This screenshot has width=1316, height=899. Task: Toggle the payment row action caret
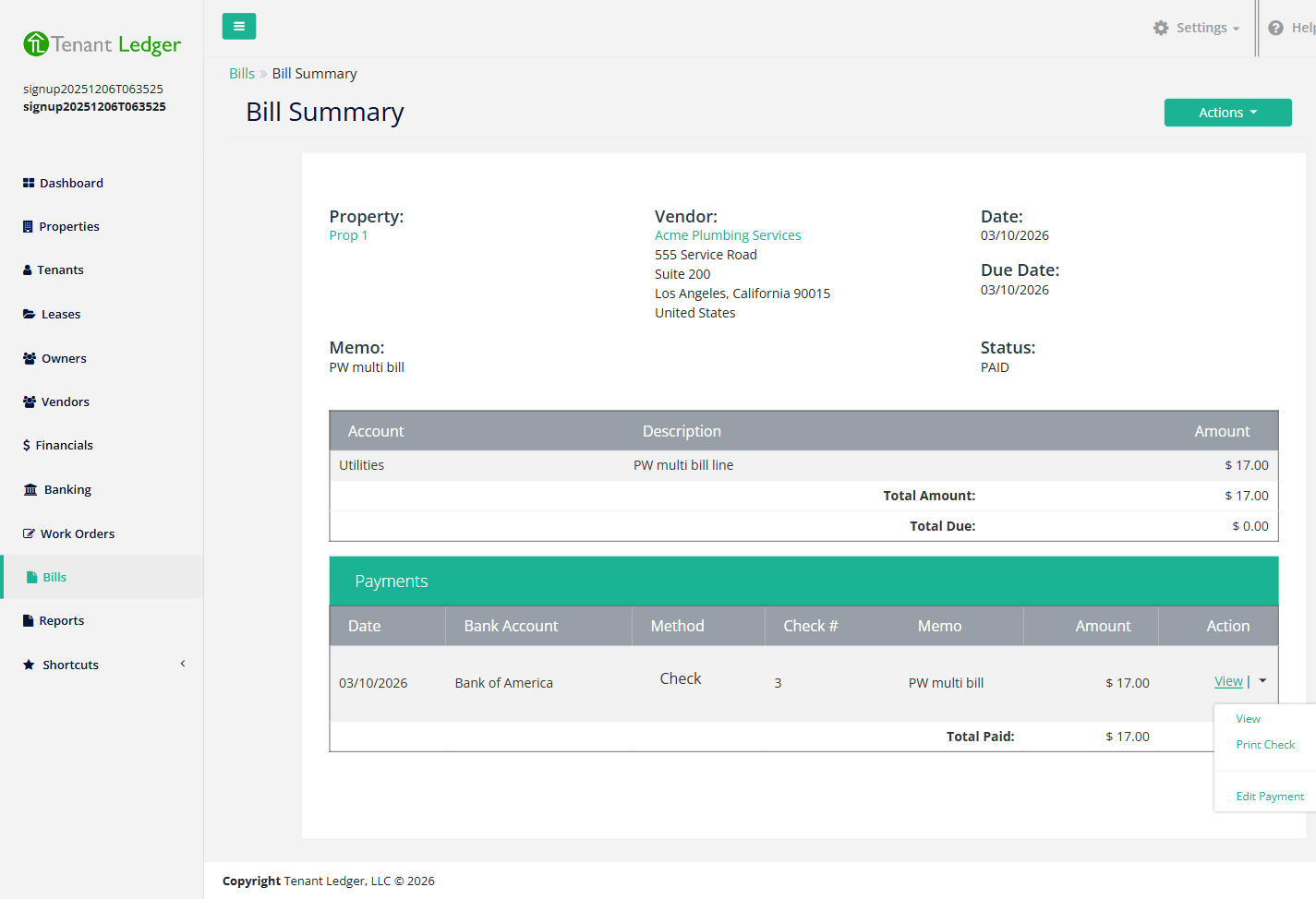(x=1262, y=681)
